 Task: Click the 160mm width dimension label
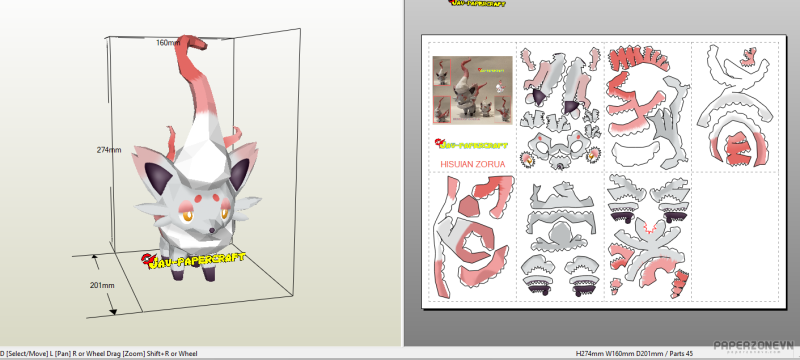[x=168, y=43]
